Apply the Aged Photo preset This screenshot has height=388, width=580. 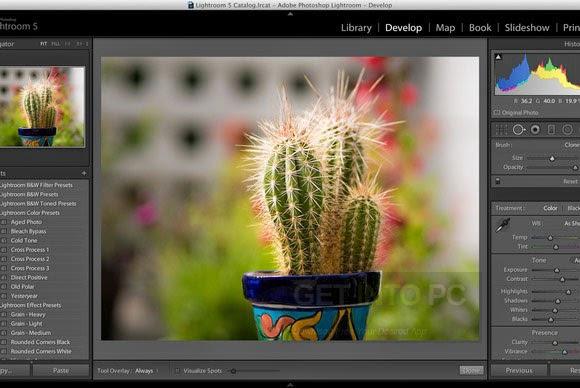pyautogui.click(x=26, y=222)
